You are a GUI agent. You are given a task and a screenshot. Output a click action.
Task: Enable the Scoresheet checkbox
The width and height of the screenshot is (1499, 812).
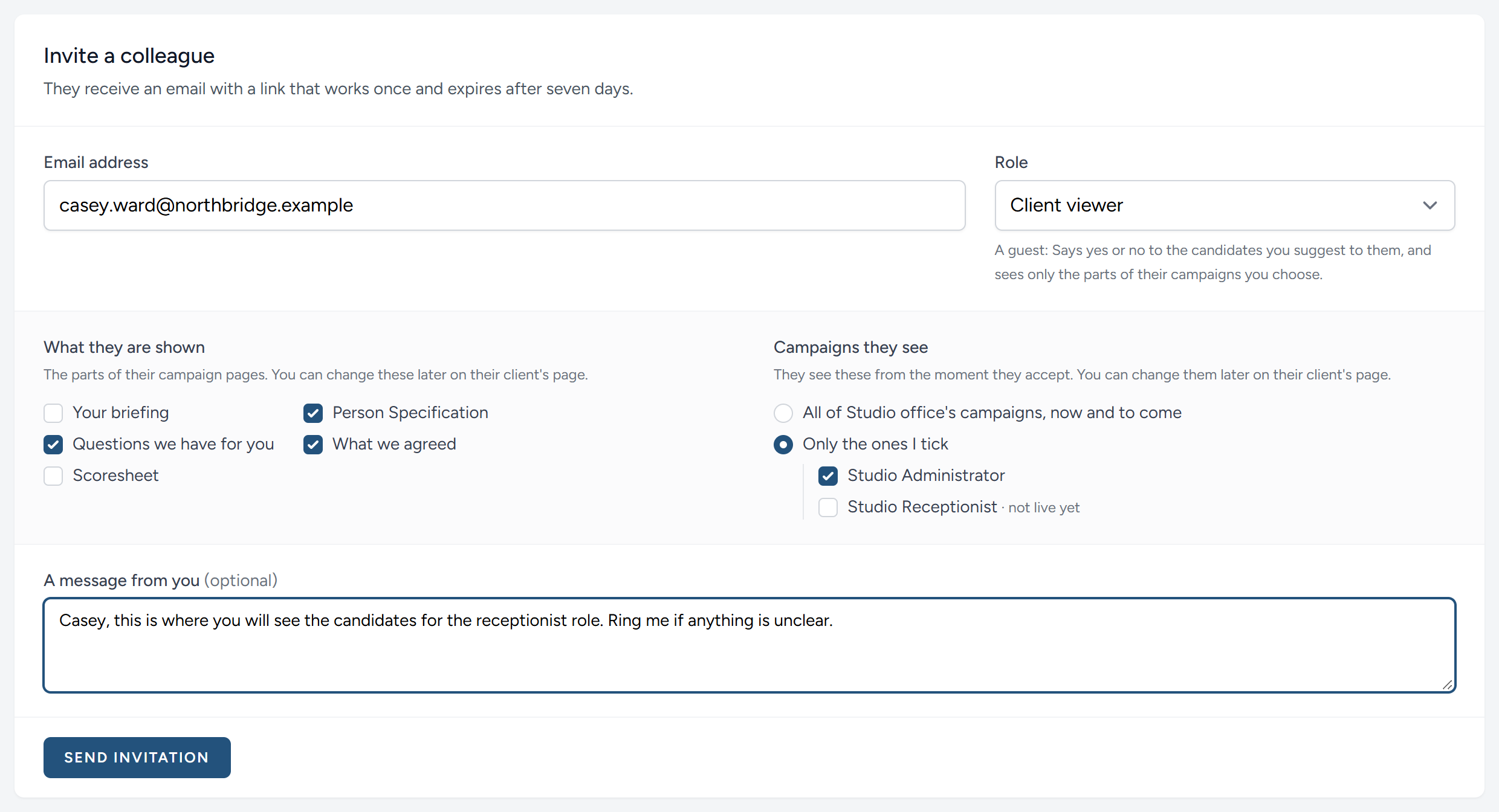pos(53,476)
